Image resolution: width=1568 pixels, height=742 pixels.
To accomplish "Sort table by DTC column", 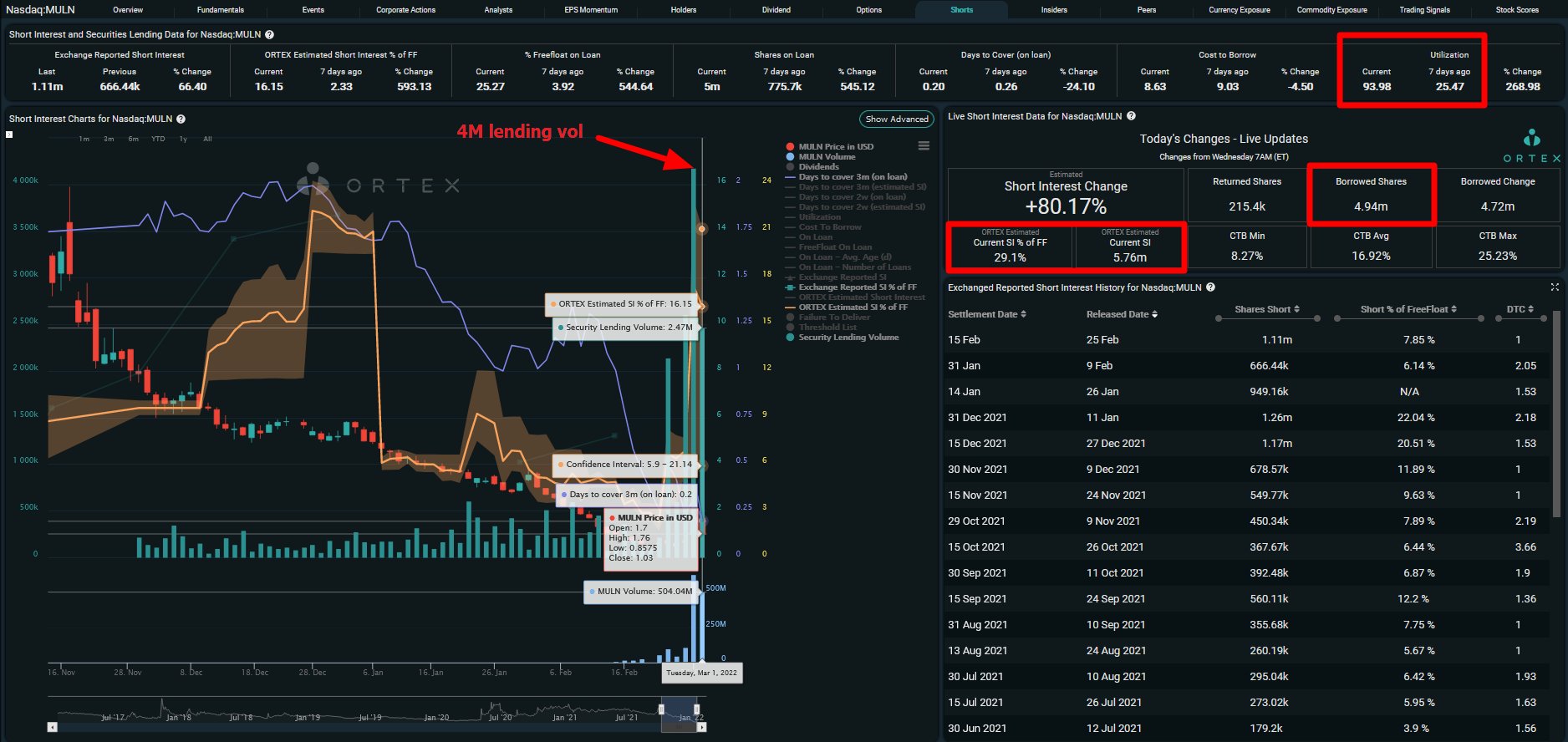I will (1520, 309).
